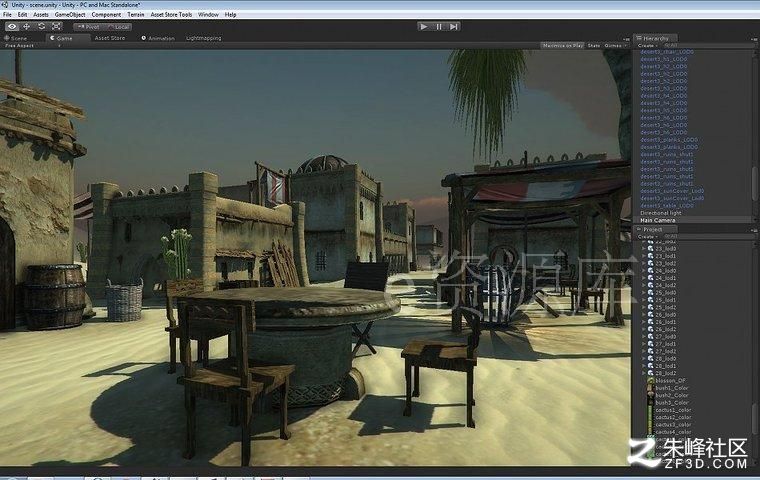Click the 27_lod0 mesh asset icon

650,336
